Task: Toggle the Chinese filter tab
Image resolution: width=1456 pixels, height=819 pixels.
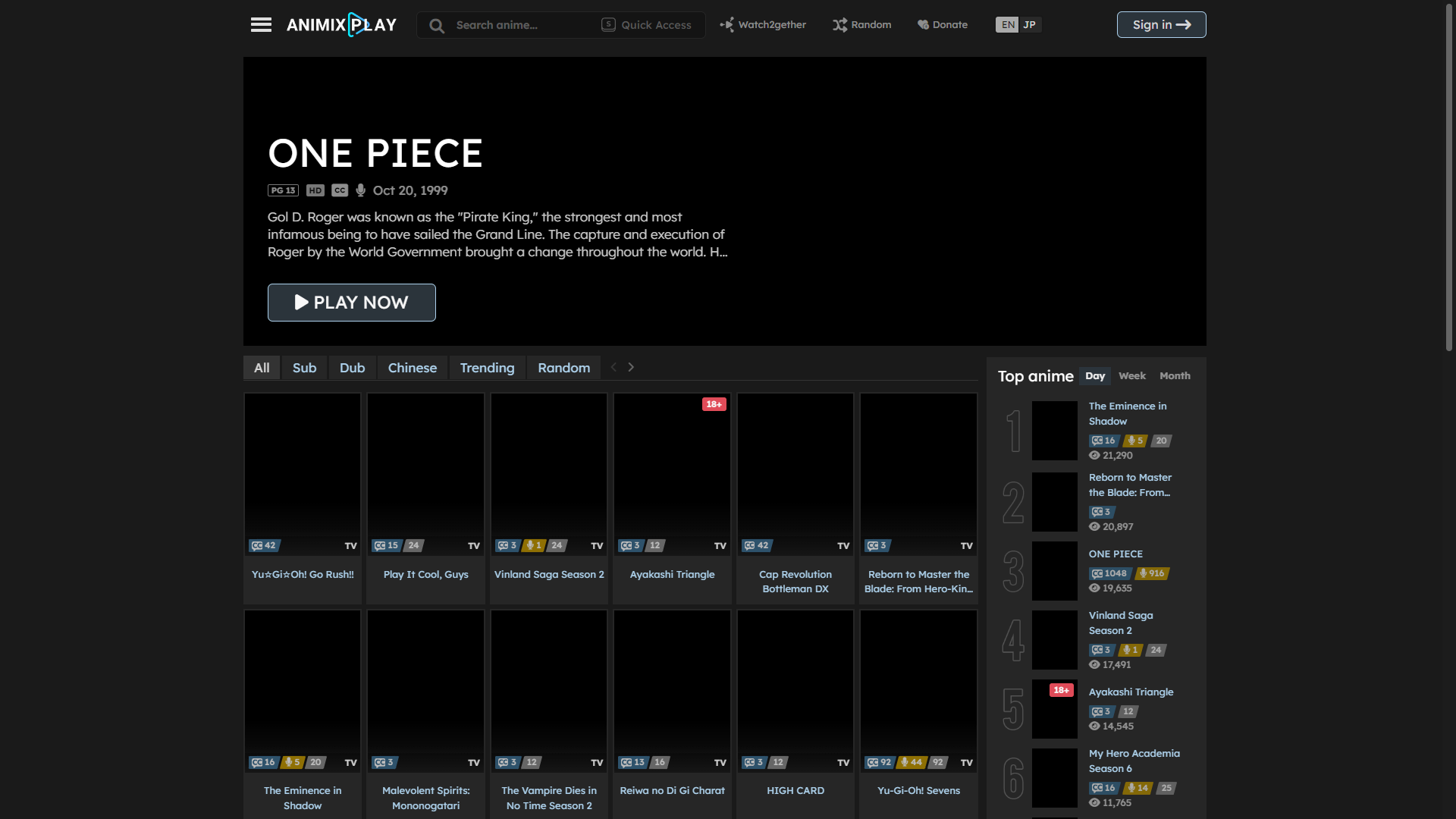Action: coord(412,367)
